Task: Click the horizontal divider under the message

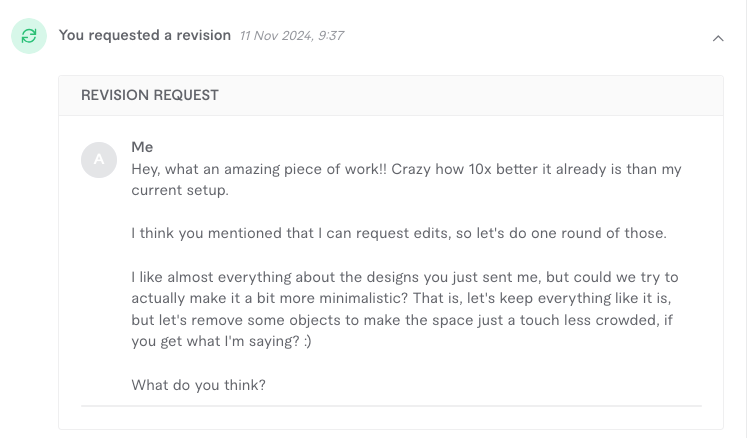Action: click(391, 406)
